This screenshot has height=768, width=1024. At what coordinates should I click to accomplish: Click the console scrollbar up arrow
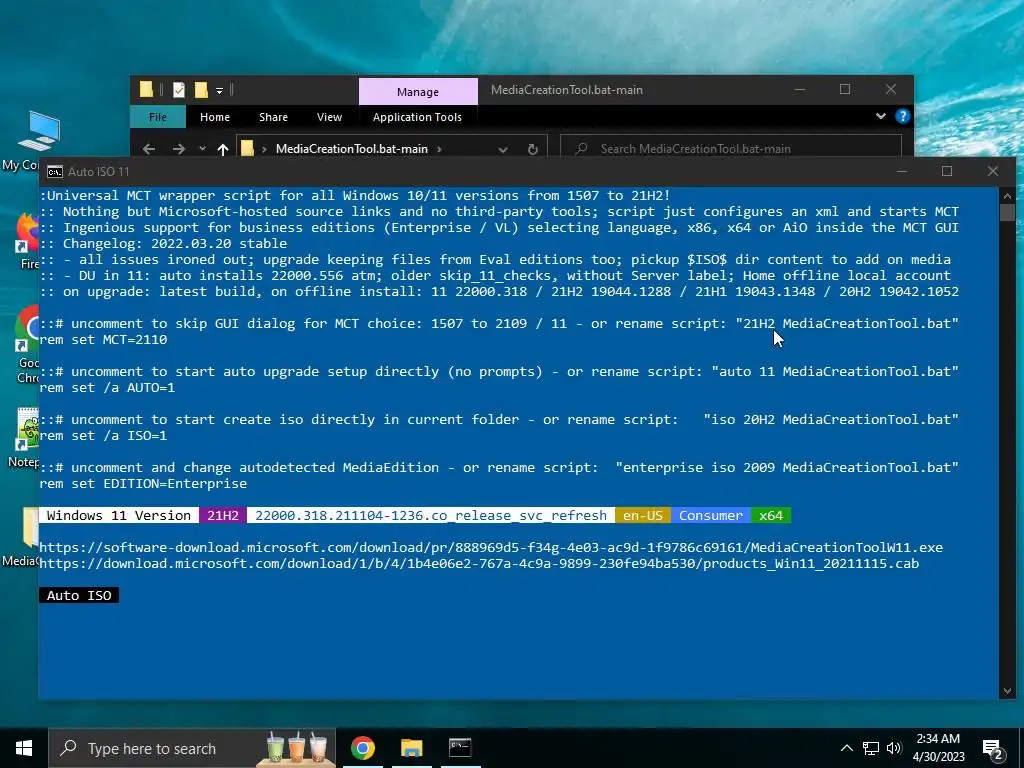point(1006,195)
